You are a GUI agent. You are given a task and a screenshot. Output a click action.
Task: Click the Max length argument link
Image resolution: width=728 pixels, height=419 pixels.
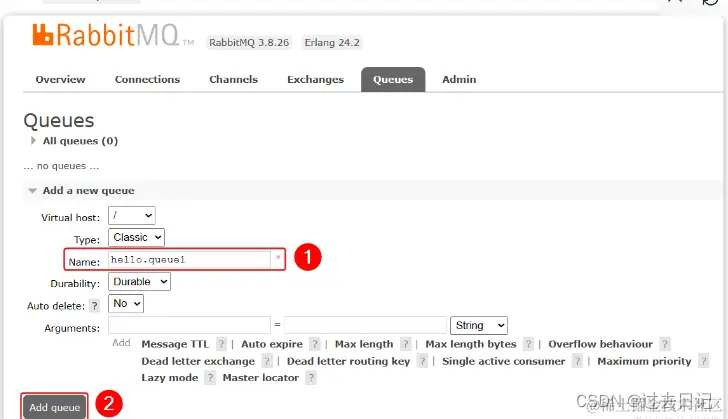pos(364,344)
